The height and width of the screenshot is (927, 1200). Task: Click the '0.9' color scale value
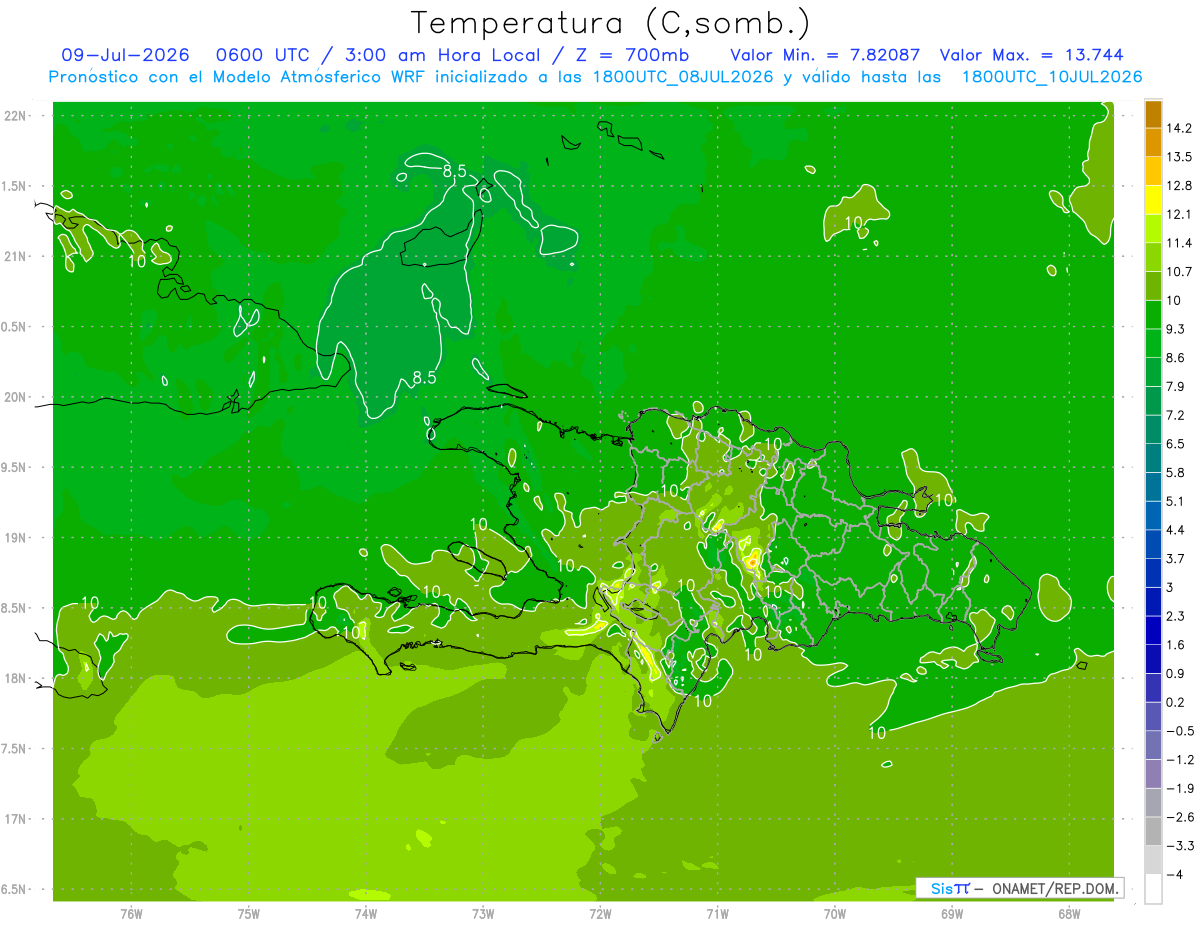click(x=1176, y=674)
